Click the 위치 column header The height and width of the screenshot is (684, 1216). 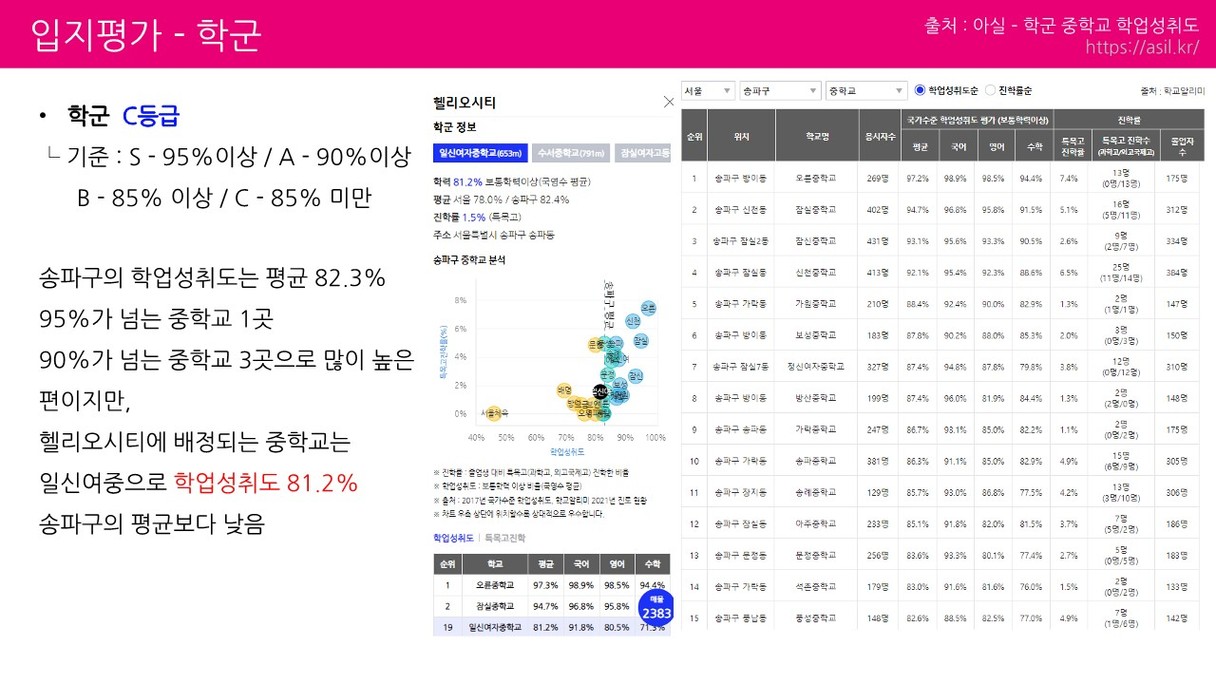click(741, 135)
